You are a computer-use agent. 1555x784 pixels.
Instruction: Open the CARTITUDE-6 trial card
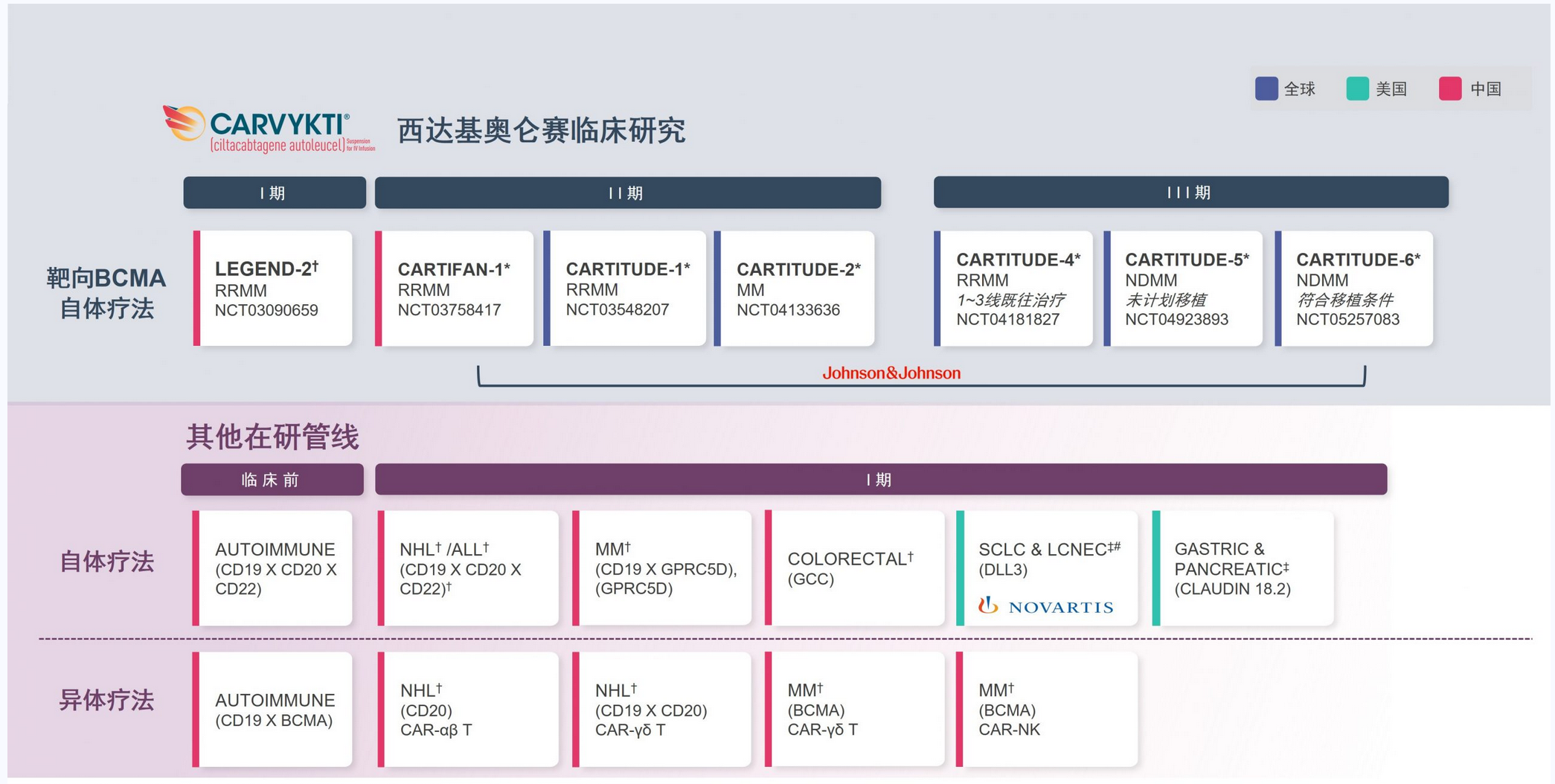pyautogui.click(x=1354, y=289)
